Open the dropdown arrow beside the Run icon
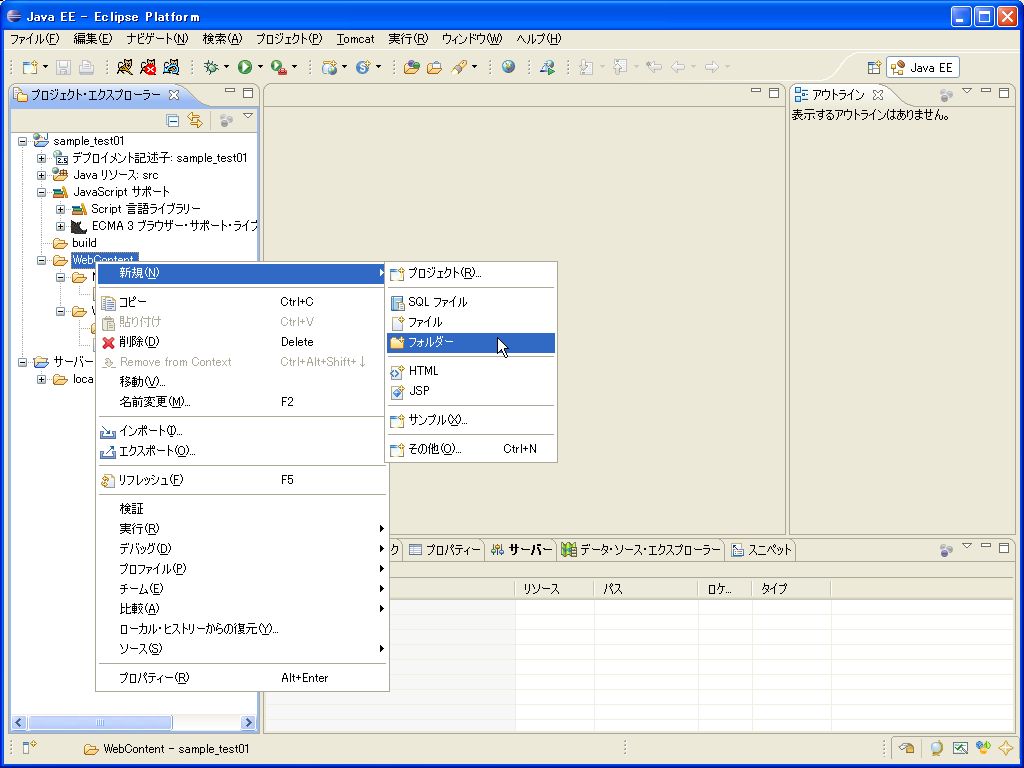 click(260, 67)
